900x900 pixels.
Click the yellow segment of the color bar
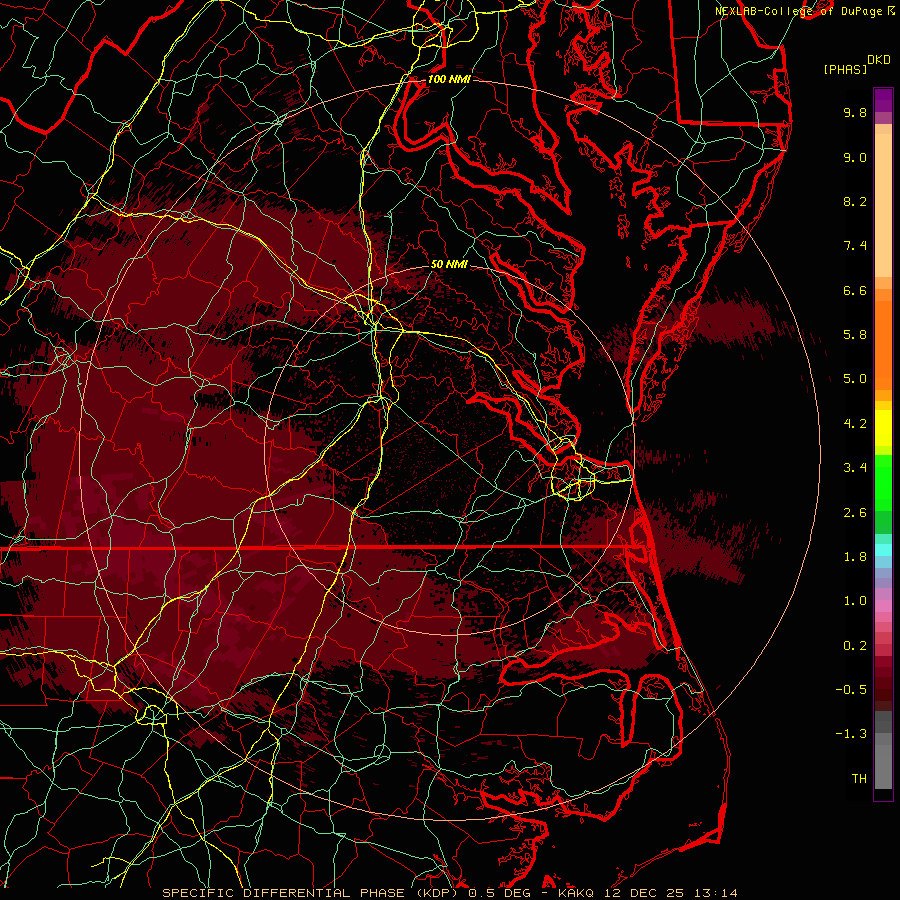[x=883, y=428]
